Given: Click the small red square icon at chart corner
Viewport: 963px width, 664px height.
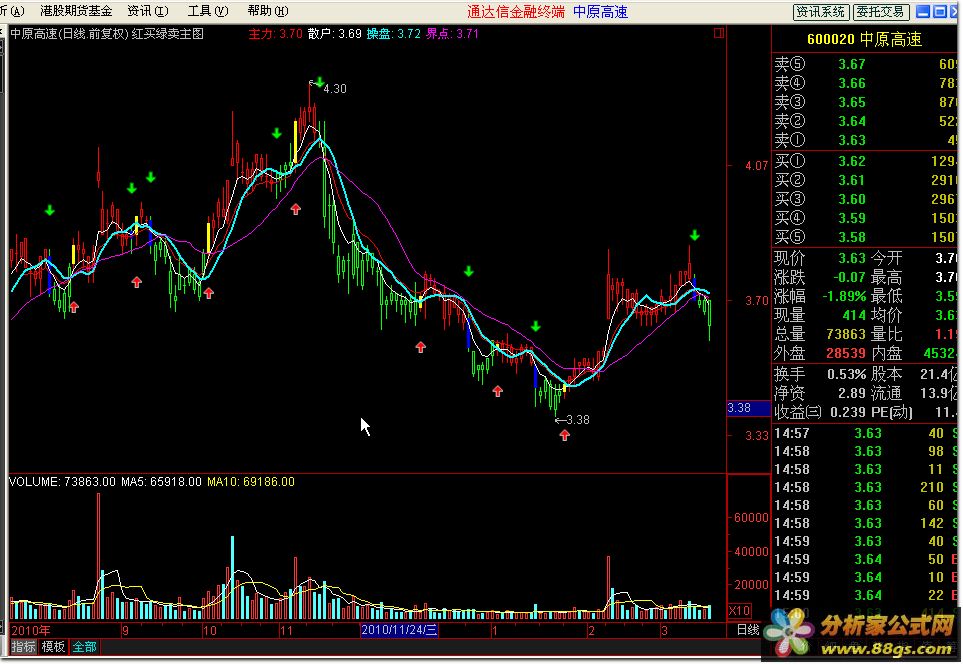Looking at the screenshot, I should pyautogui.click(x=719, y=33).
